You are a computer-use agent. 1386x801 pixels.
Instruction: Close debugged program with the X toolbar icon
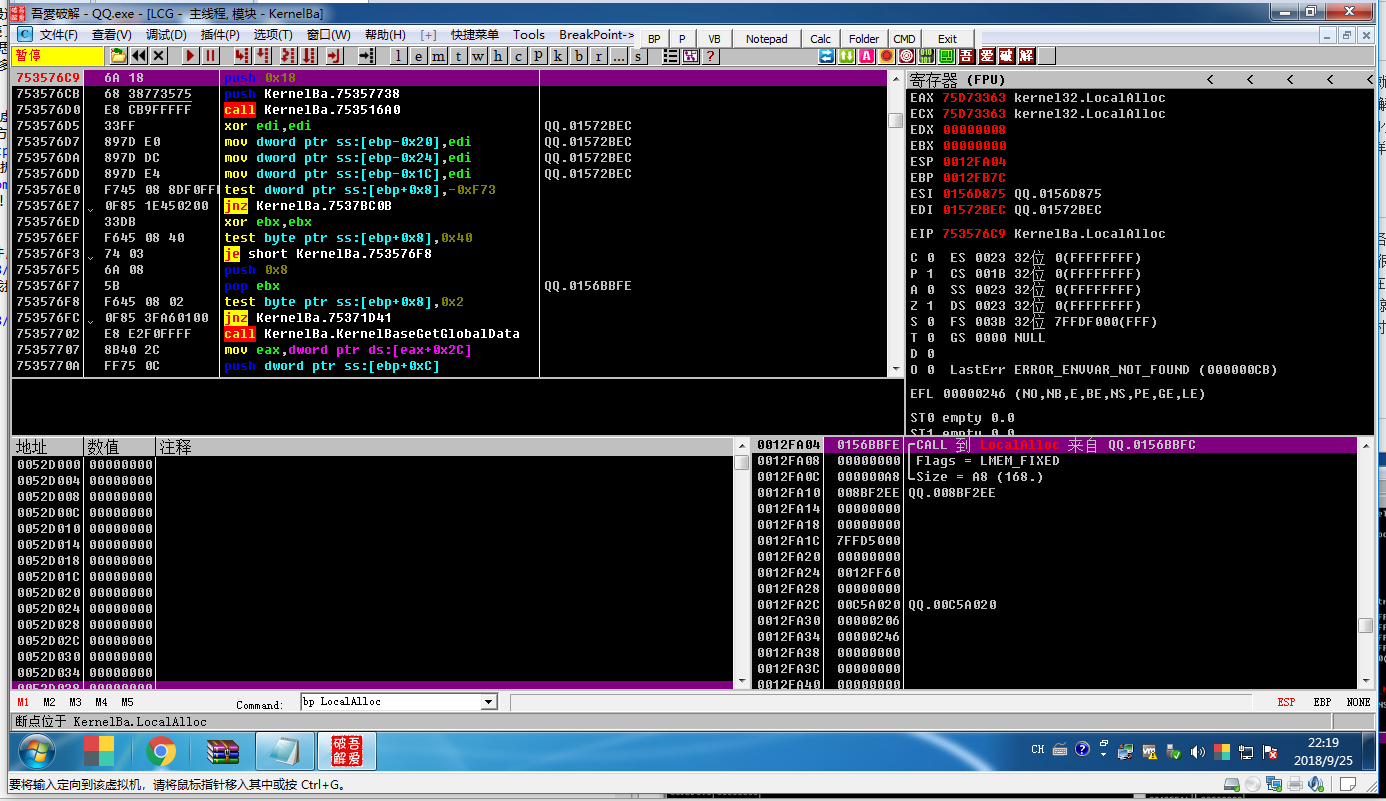point(158,56)
